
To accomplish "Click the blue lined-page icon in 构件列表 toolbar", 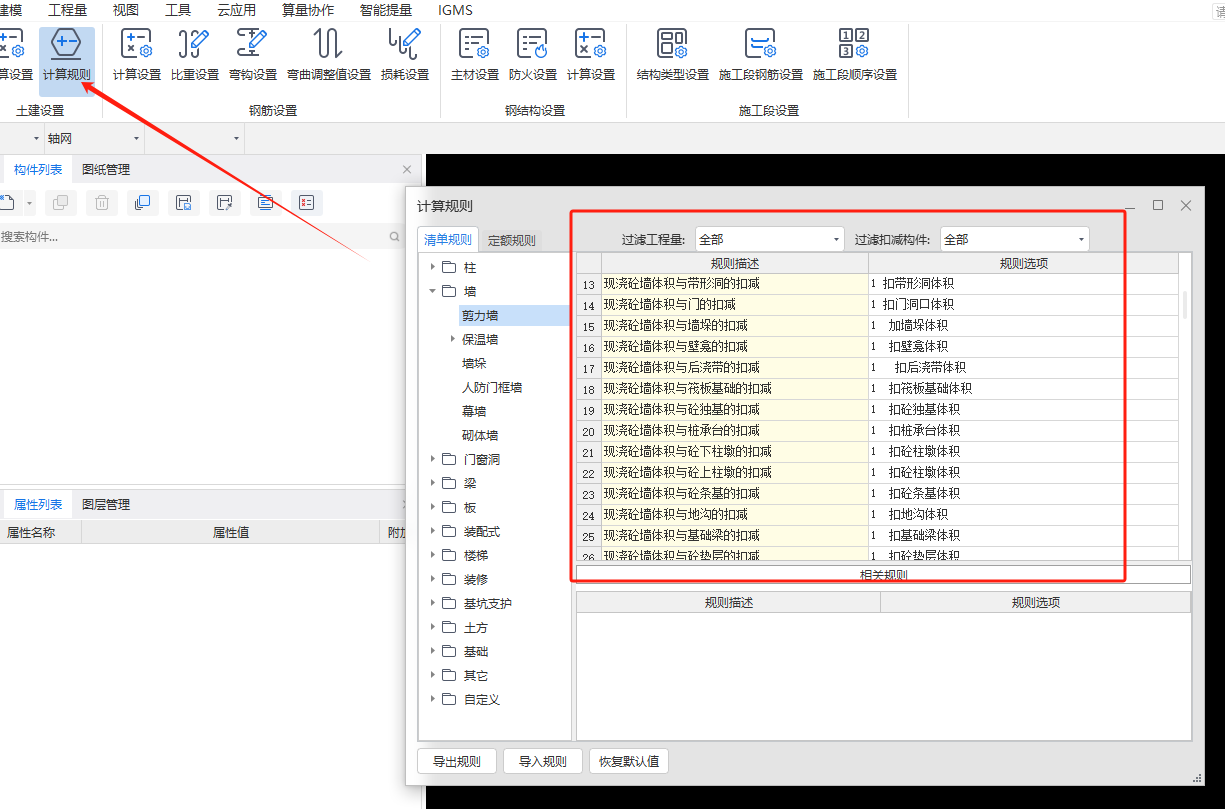I will (x=265, y=203).
